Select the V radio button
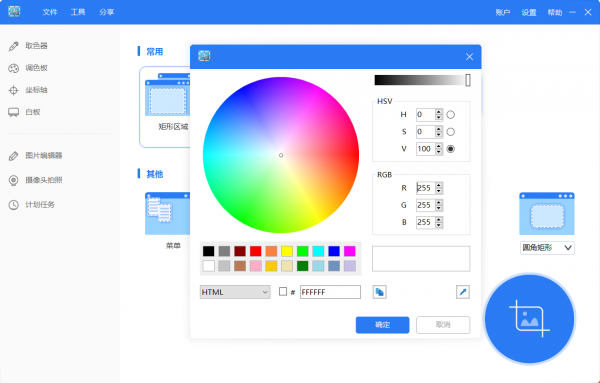The height and width of the screenshot is (383, 600). pos(451,149)
